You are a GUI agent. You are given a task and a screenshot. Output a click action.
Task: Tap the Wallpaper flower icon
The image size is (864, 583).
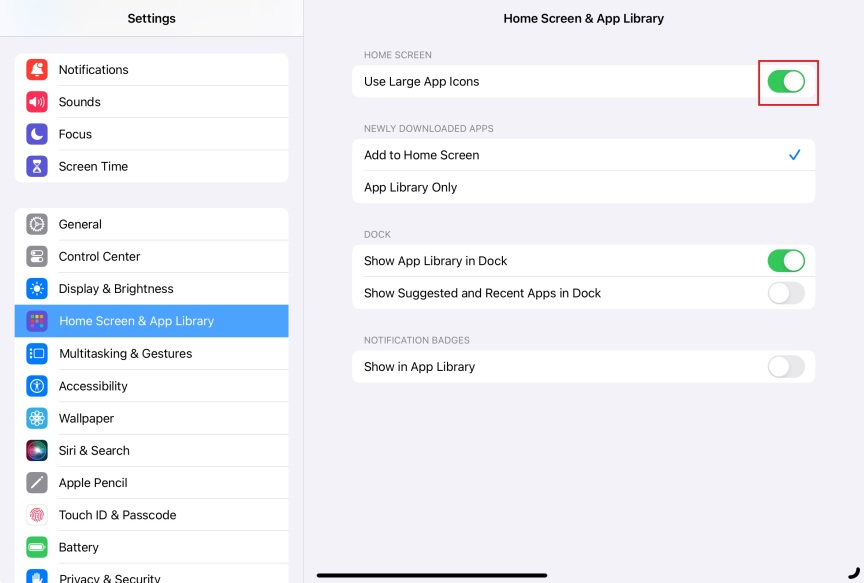pyautogui.click(x=37, y=418)
